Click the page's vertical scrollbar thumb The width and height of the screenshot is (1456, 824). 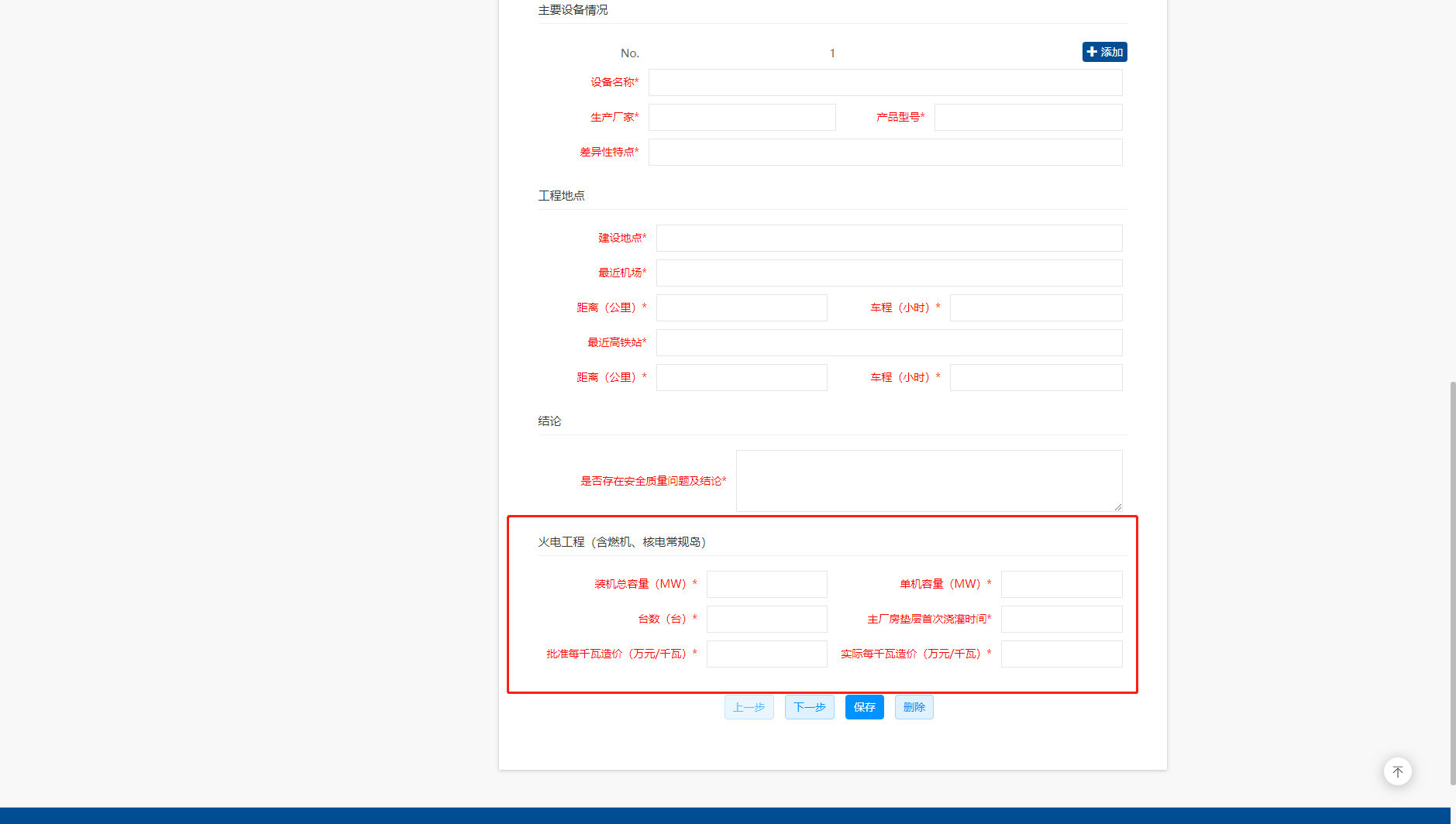(1452, 581)
